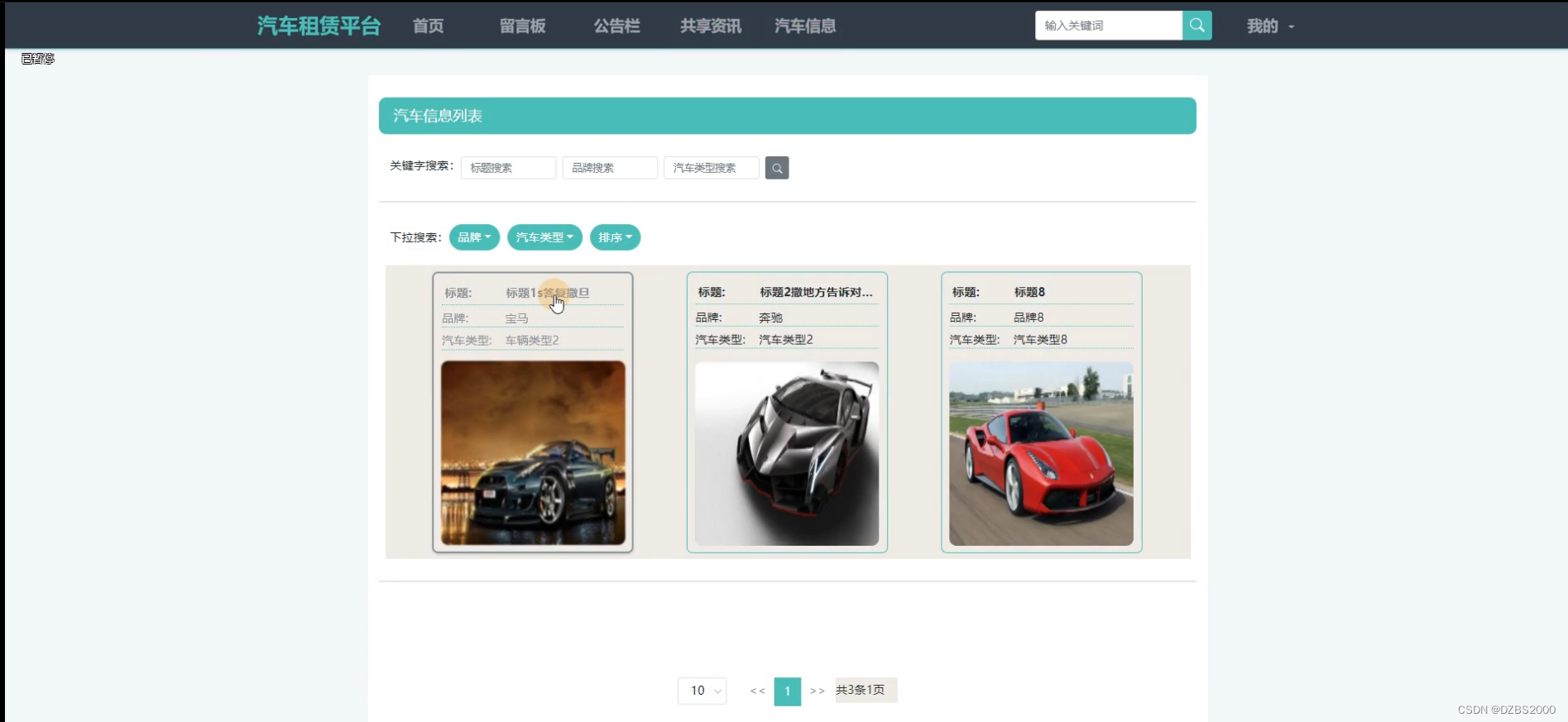Click the title 标题2撒地方告诉对…
Screen dimensions: 1568x722
(816, 292)
